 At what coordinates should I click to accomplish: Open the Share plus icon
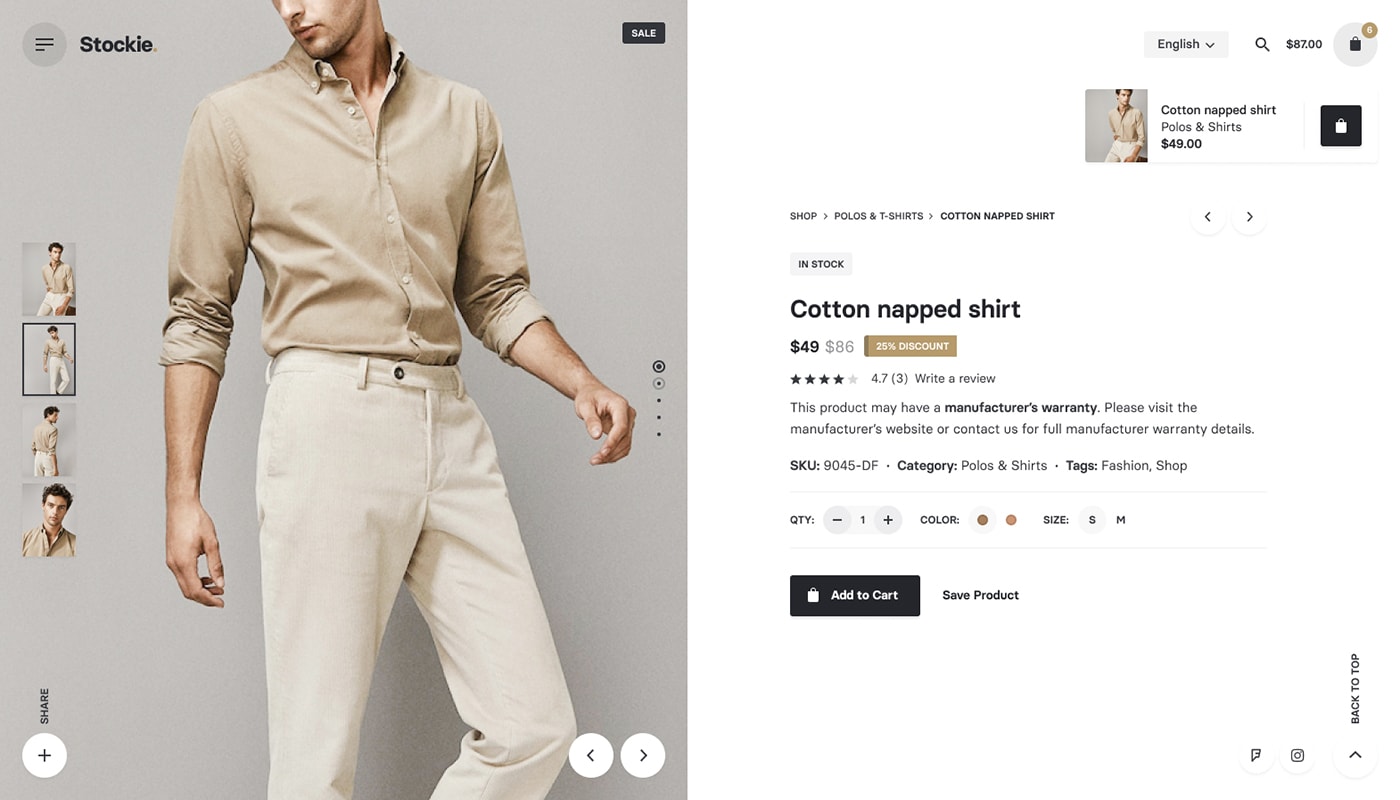(44, 755)
